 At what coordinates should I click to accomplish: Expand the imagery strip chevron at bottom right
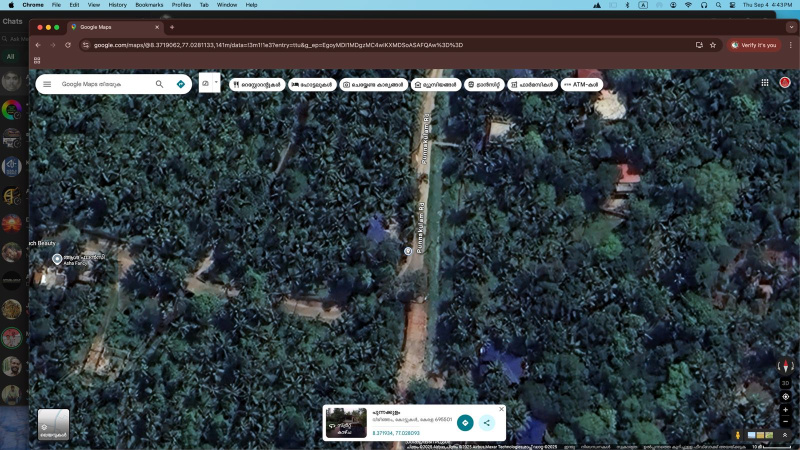coord(785,435)
